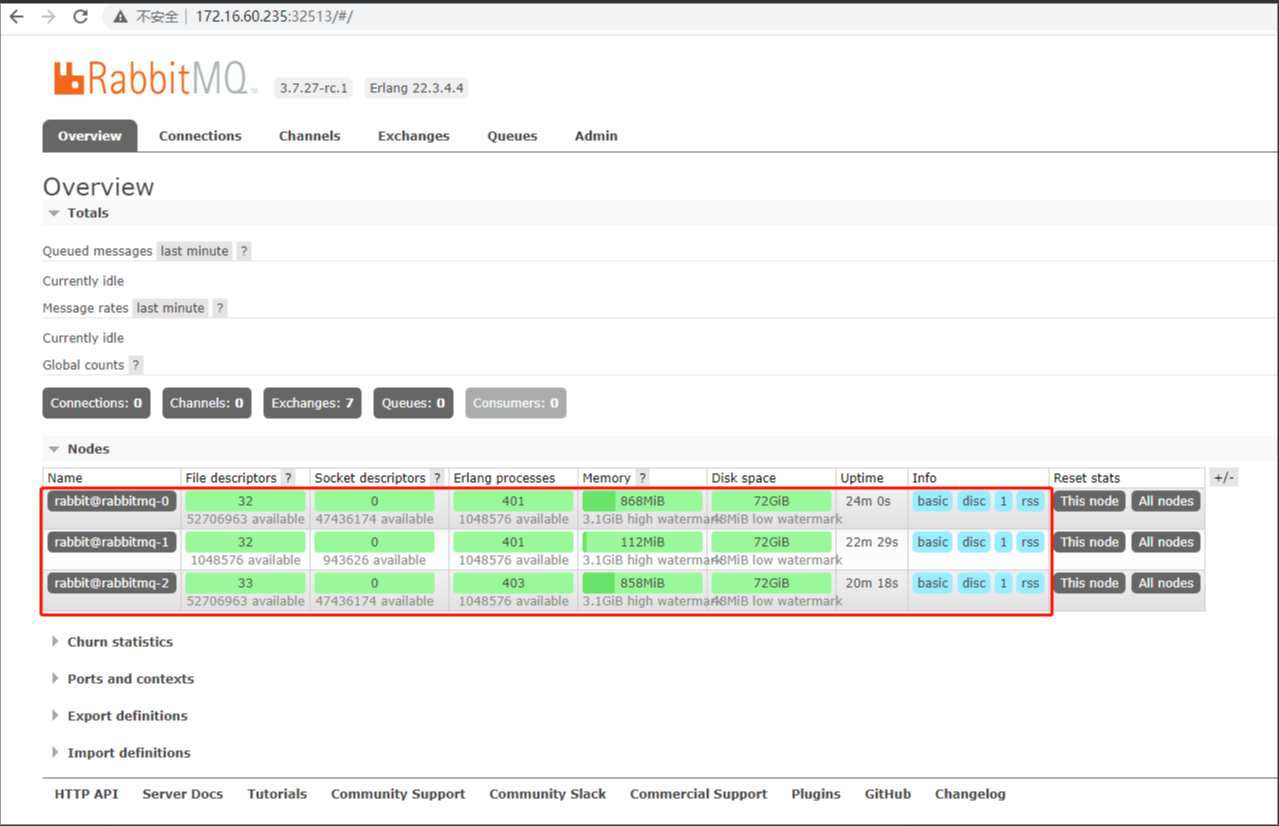The image size is (1279, 826).
Task: Open node rabbit@rabbitmq-1
Action: [x=112, y=542]
